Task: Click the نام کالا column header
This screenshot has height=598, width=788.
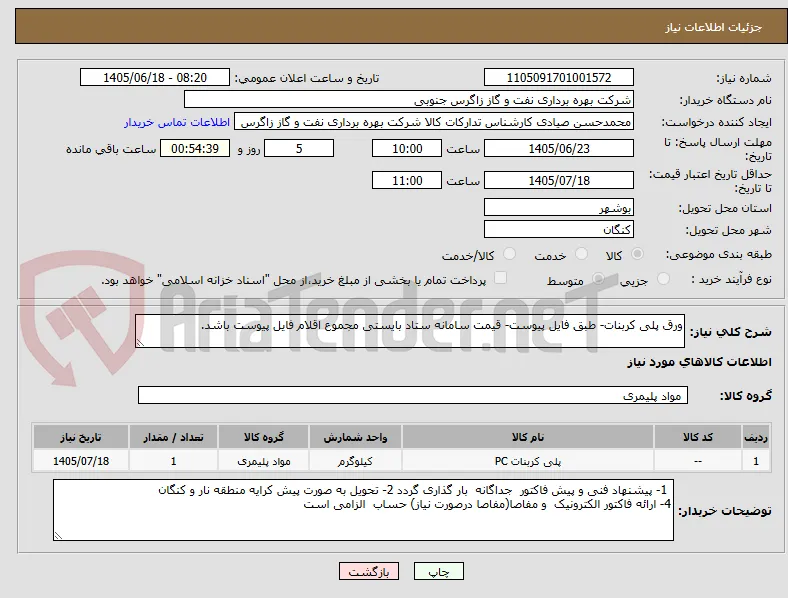Action: pos(528,437)
